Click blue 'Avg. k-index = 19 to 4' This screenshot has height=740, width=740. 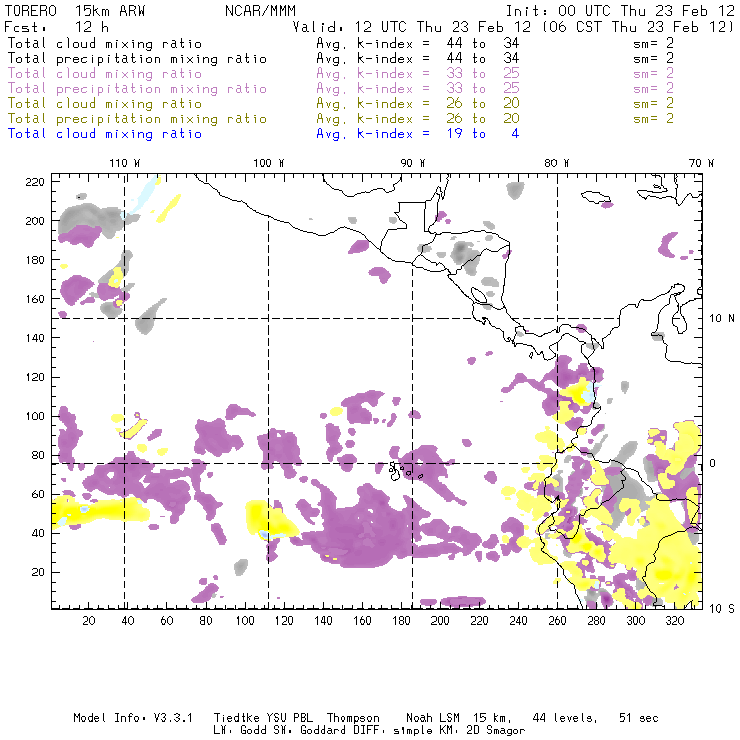(x=418, y=134)
